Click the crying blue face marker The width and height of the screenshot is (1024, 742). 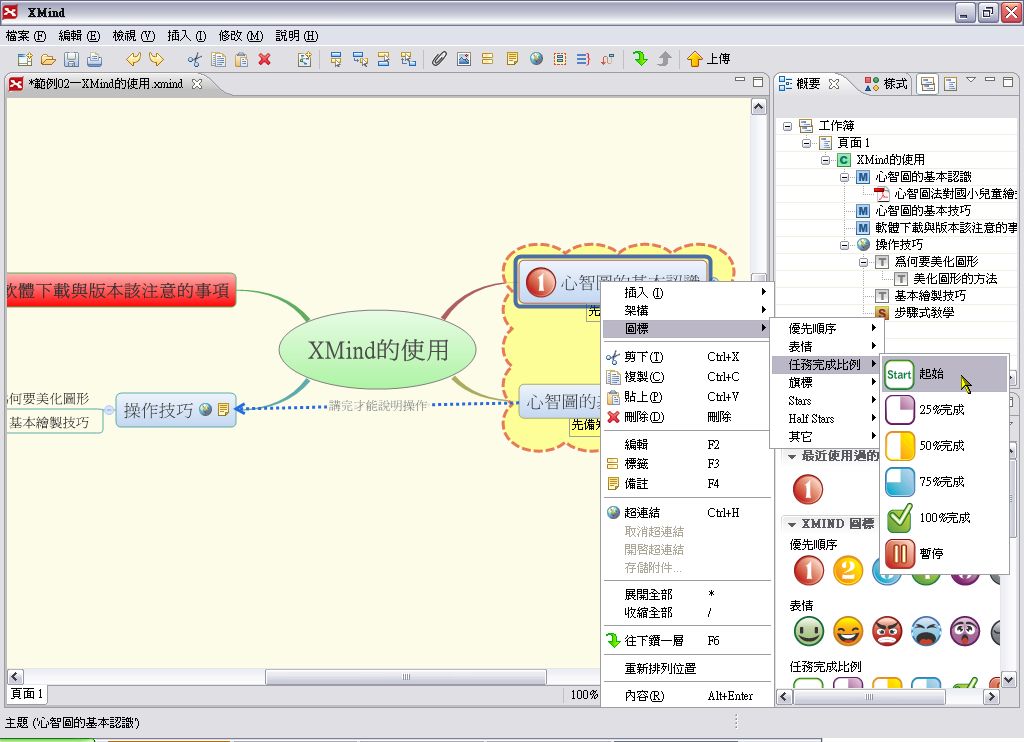[926, 632]
